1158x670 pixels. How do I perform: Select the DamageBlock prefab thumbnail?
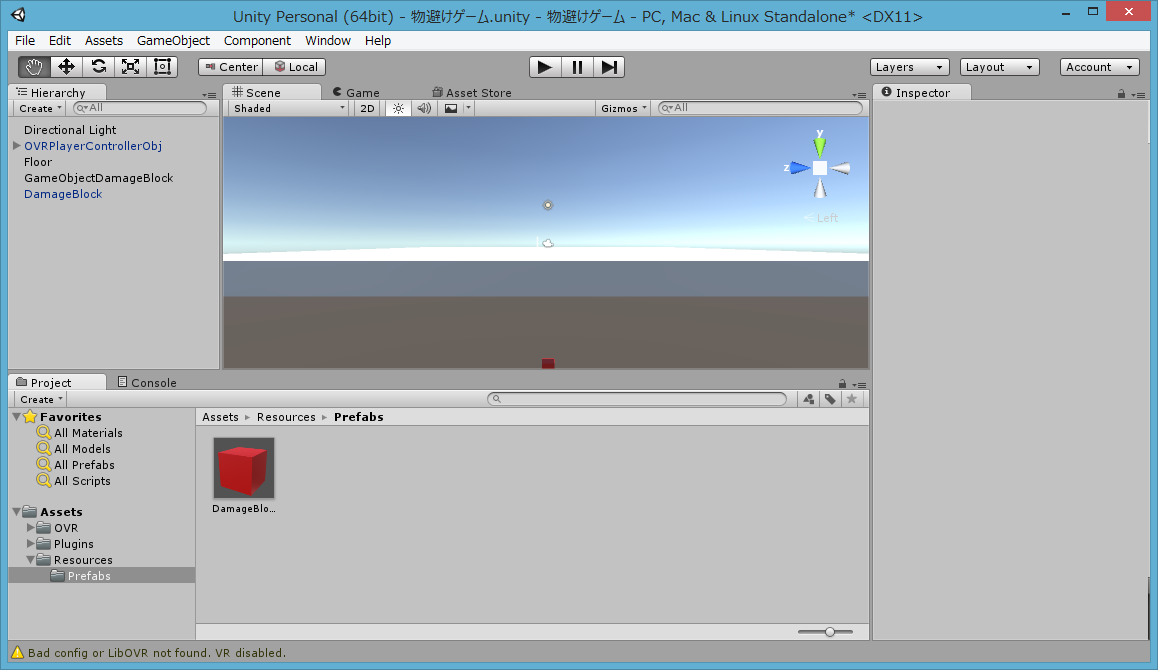coord(244,468)
